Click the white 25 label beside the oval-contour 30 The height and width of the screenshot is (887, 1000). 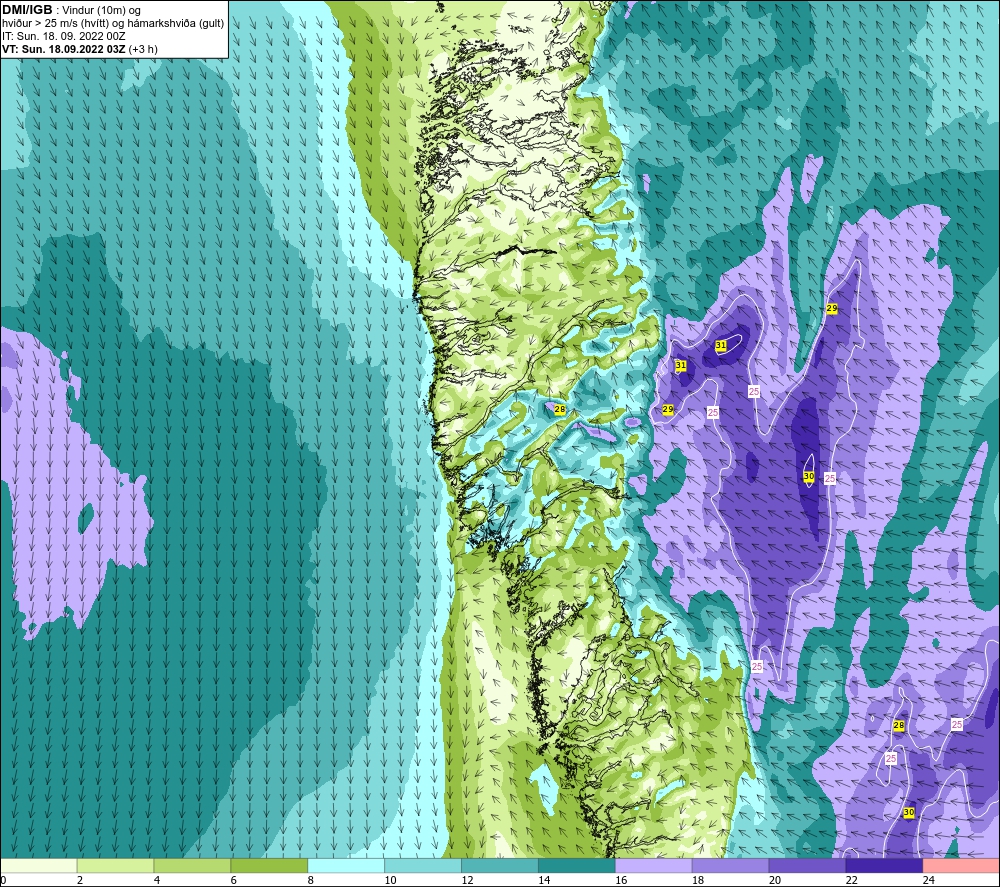tap(830, 478)
